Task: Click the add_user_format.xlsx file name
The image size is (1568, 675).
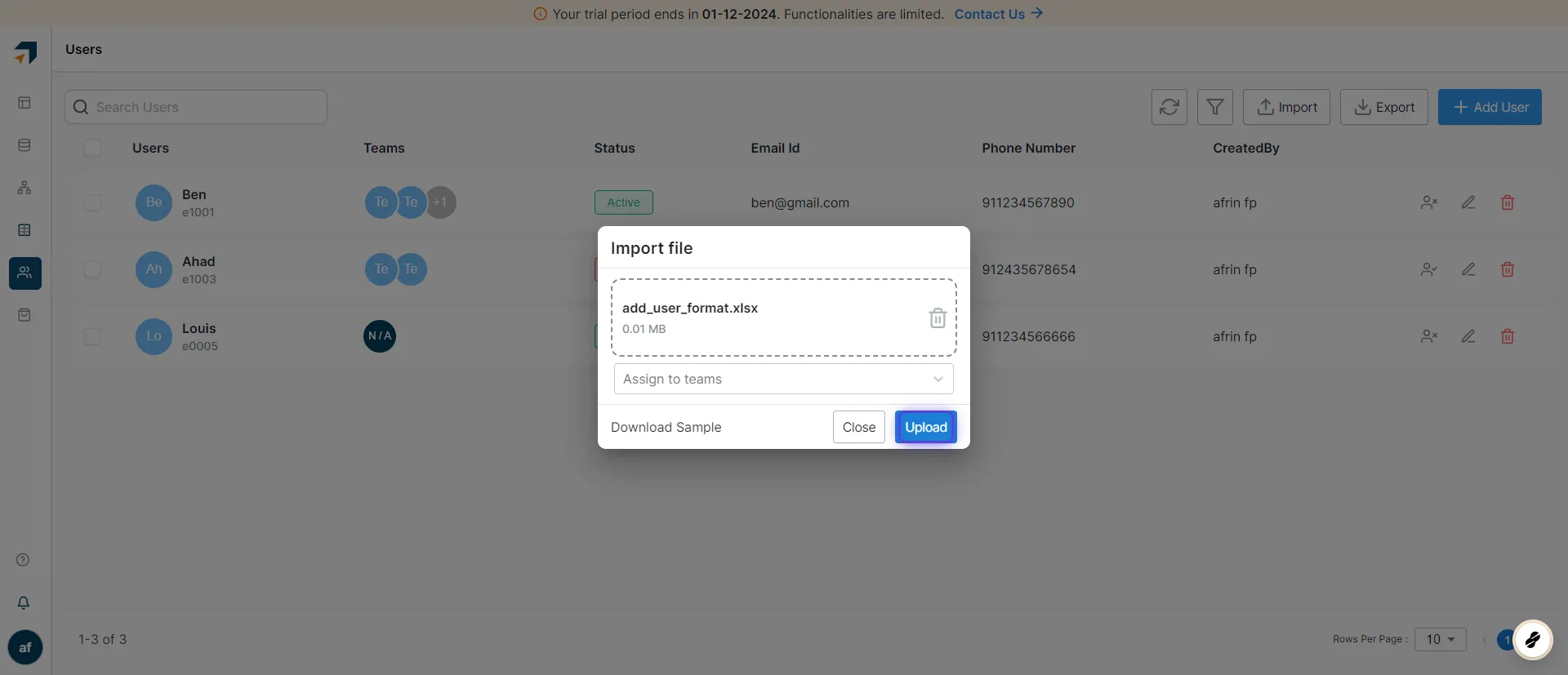Action: pos(689,308)
